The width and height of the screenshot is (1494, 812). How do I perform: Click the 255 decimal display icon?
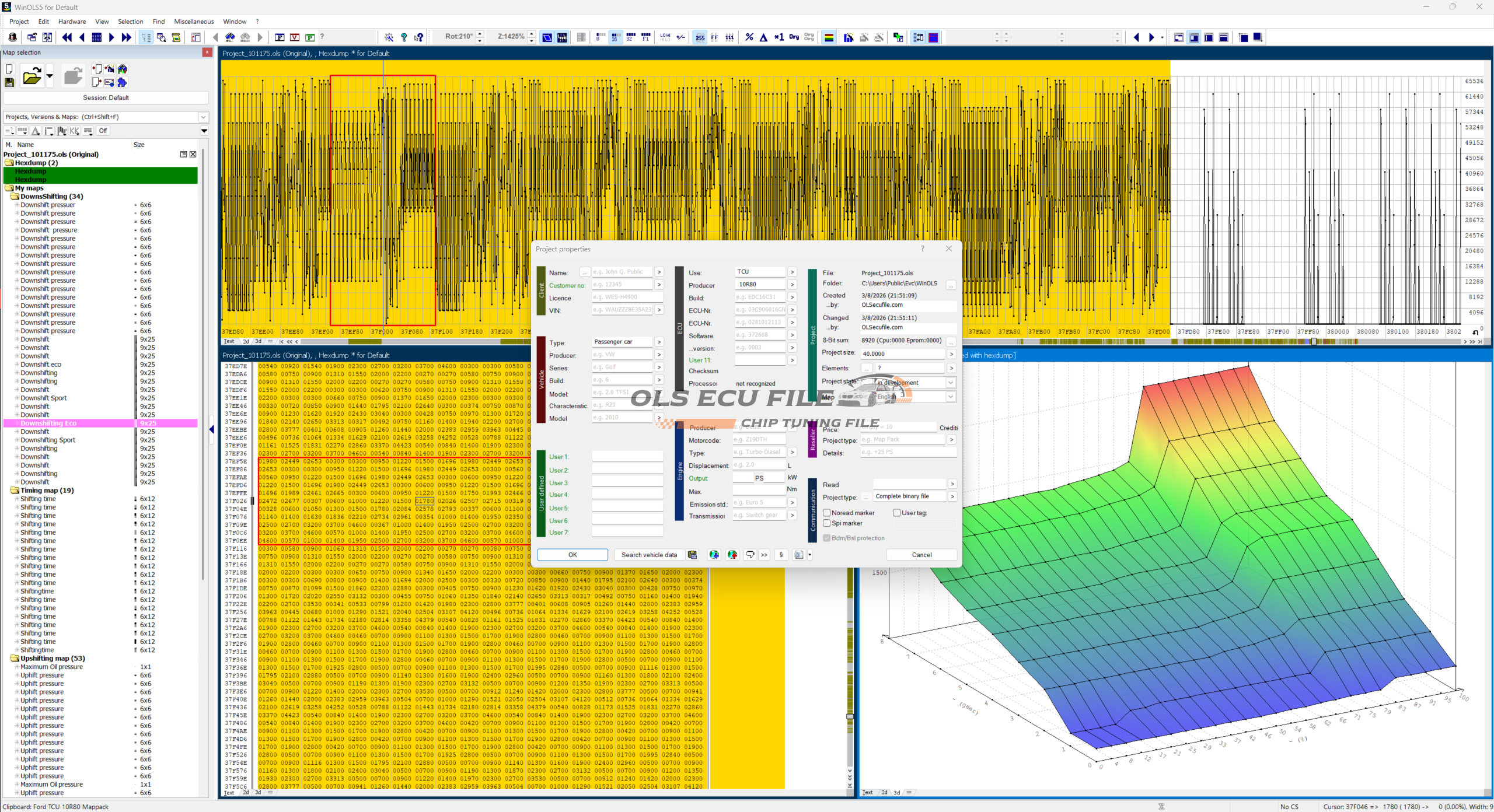pos(700,37)
